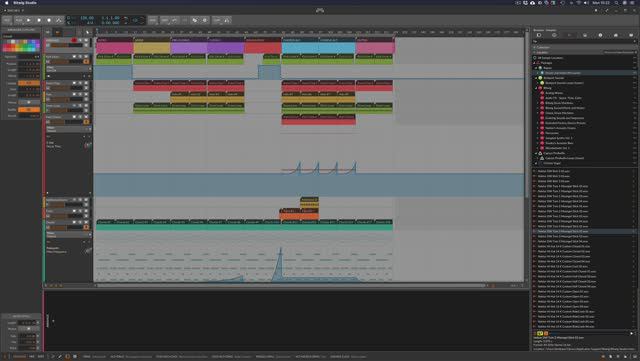The width and height of the screenshot is (640, 361).
Task: Click the automation write icon beside Record button
Action: 59,20
